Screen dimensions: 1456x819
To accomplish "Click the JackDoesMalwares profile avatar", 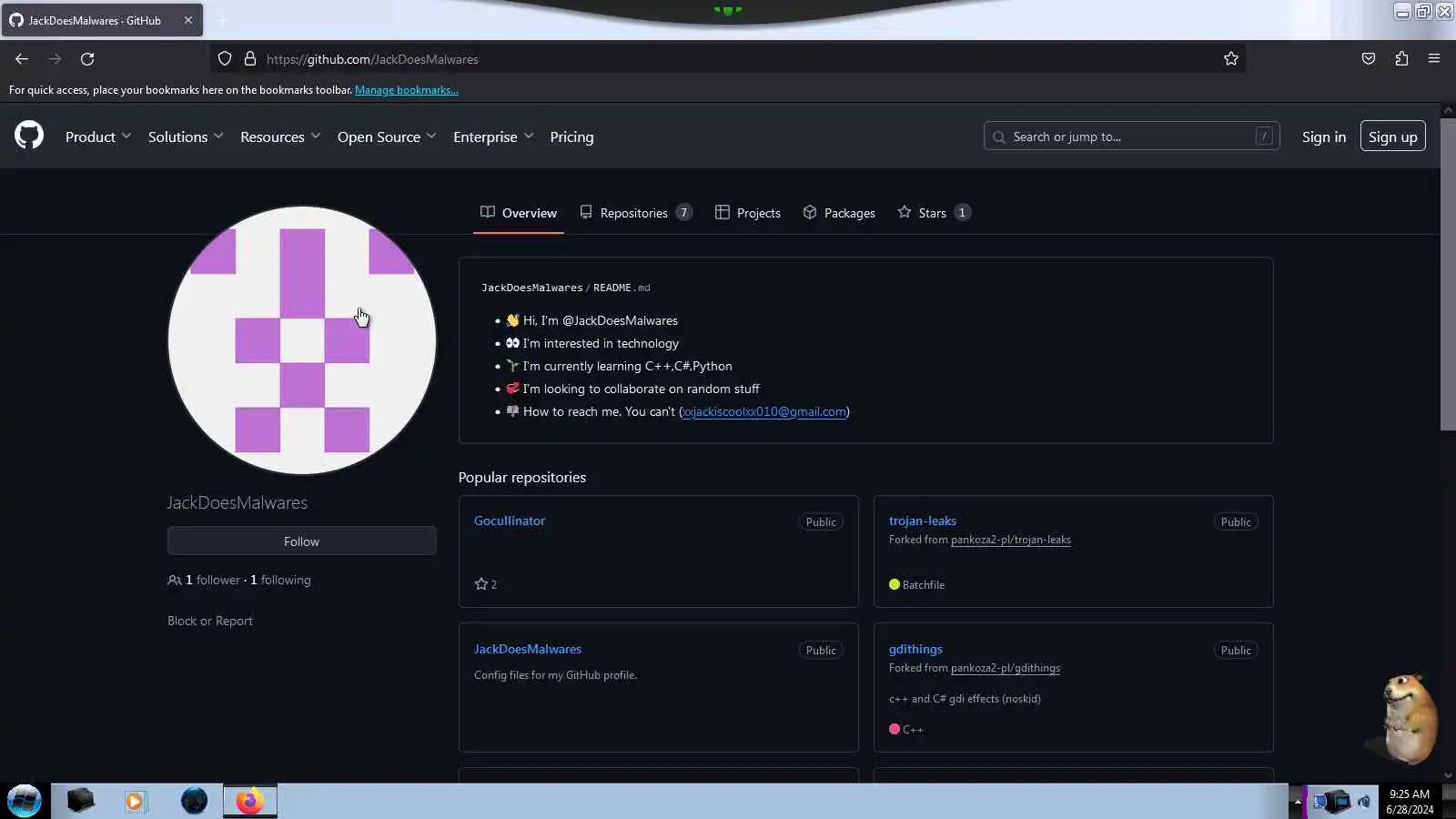I will point(302,340).
